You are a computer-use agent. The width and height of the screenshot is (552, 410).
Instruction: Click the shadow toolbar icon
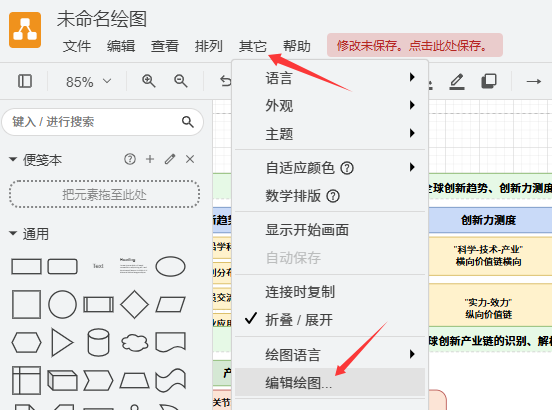(489, 81)
